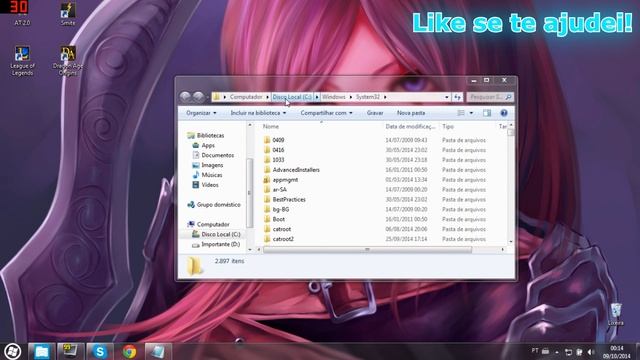Click the horizontal scrollbar of file list

[x=367, y=249]
